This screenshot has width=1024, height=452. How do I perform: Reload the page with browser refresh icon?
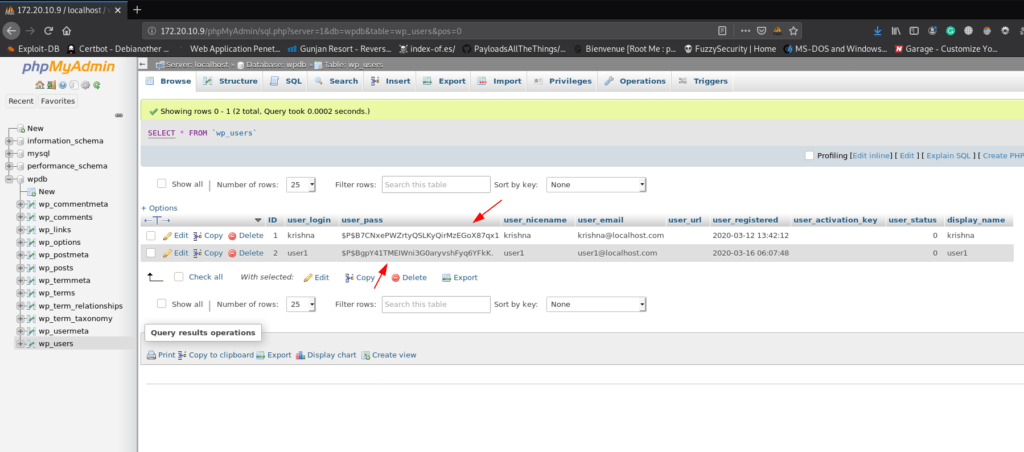pyautogui.click(x=48, y=30)
